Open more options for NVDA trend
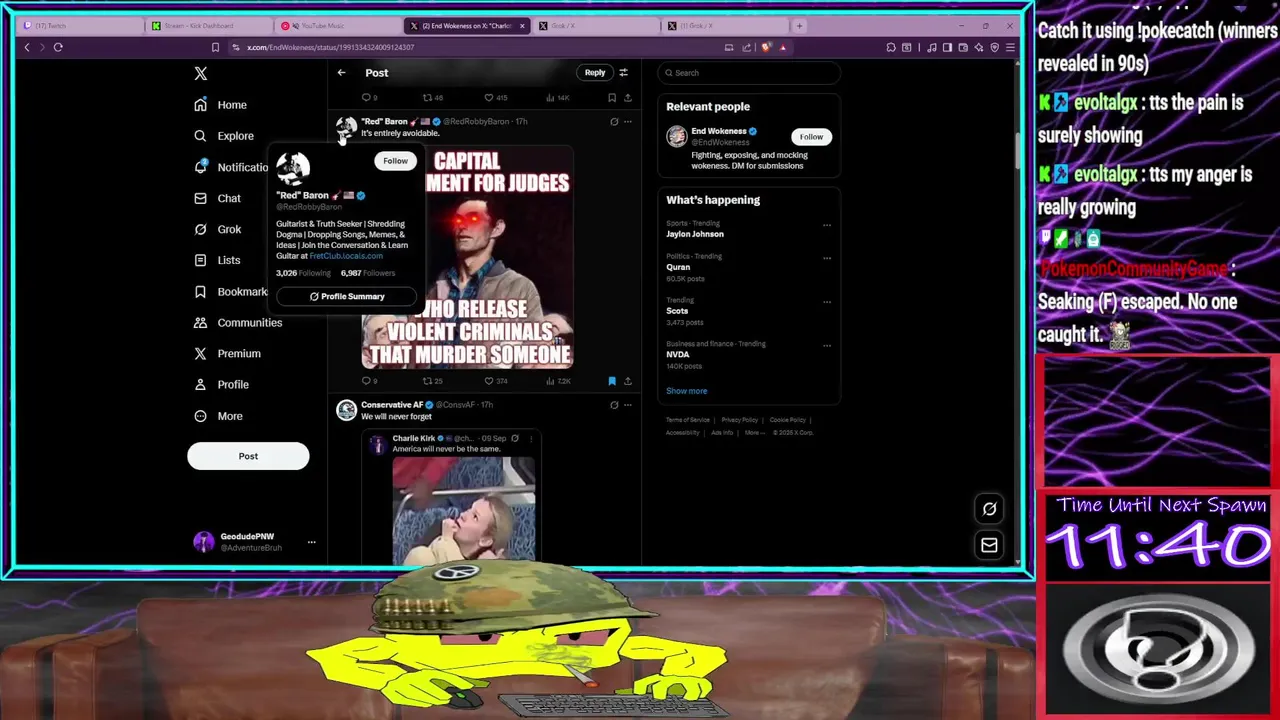The image size is (1280, 720). [827, 346]
